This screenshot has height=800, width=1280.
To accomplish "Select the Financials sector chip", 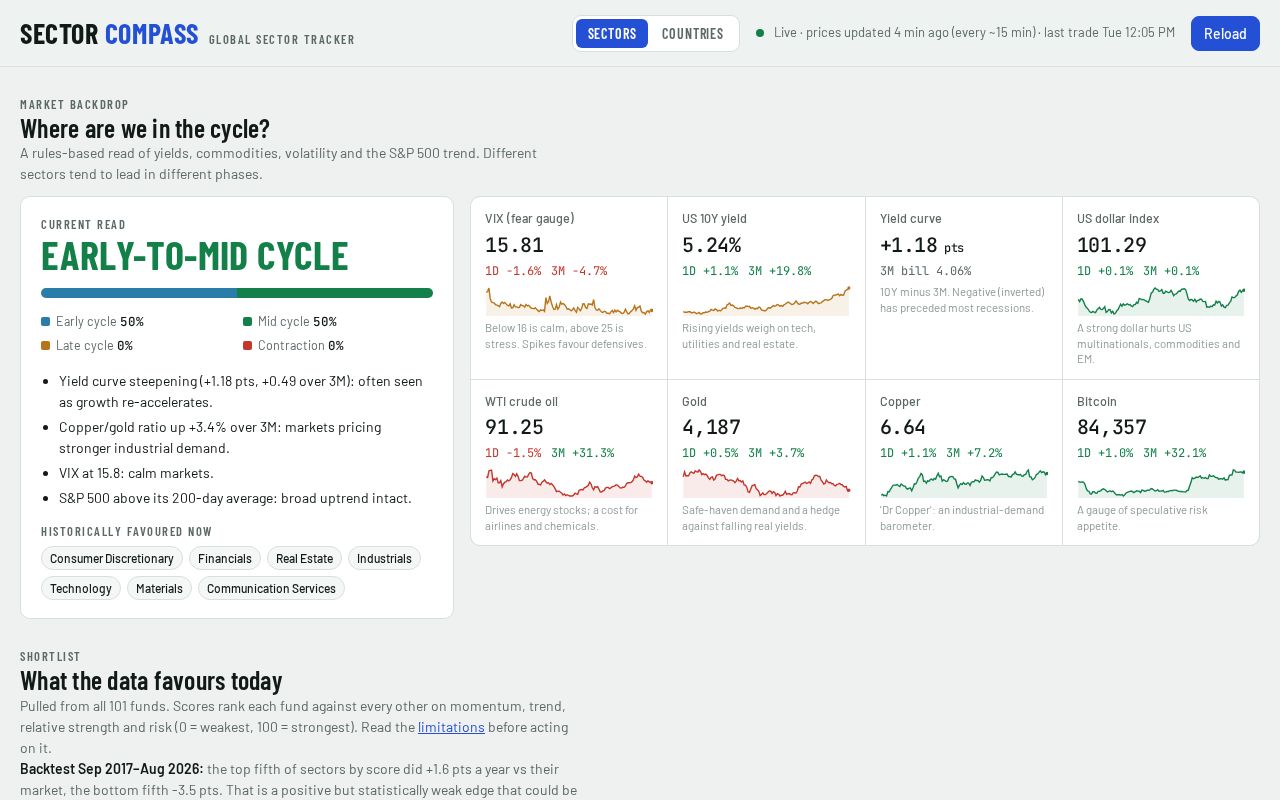I will (225, 558).
